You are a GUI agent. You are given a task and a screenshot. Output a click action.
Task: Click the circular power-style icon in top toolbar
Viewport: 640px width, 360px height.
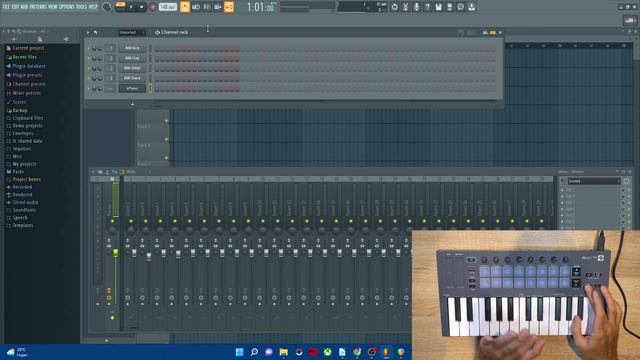tap(394, 7)
